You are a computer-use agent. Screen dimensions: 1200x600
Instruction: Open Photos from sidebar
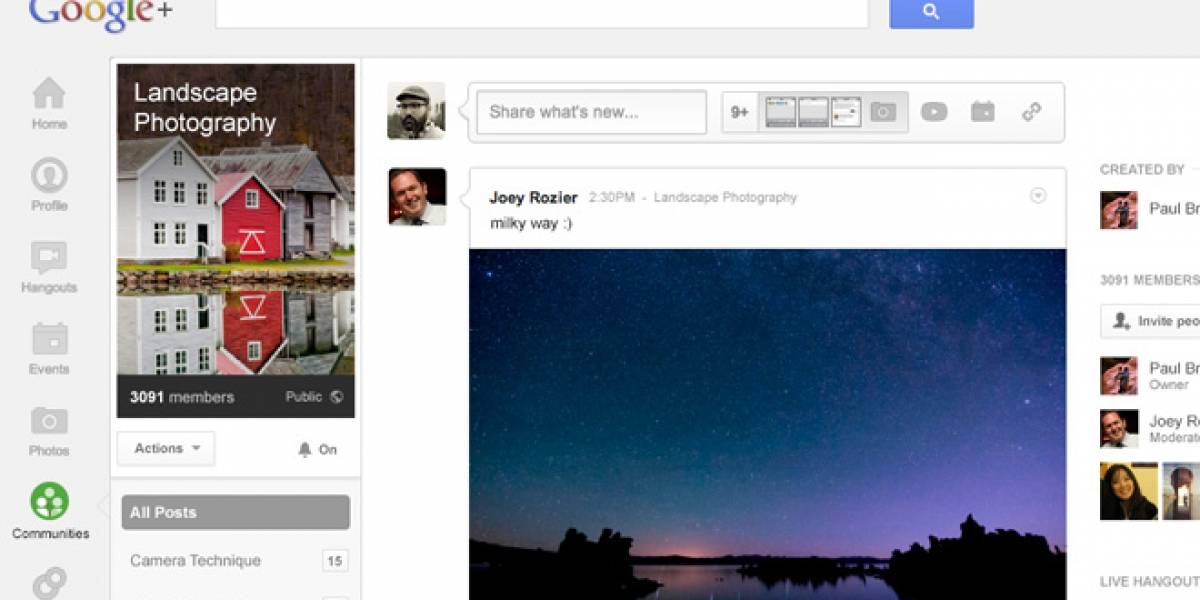click(x=49, y=431)
